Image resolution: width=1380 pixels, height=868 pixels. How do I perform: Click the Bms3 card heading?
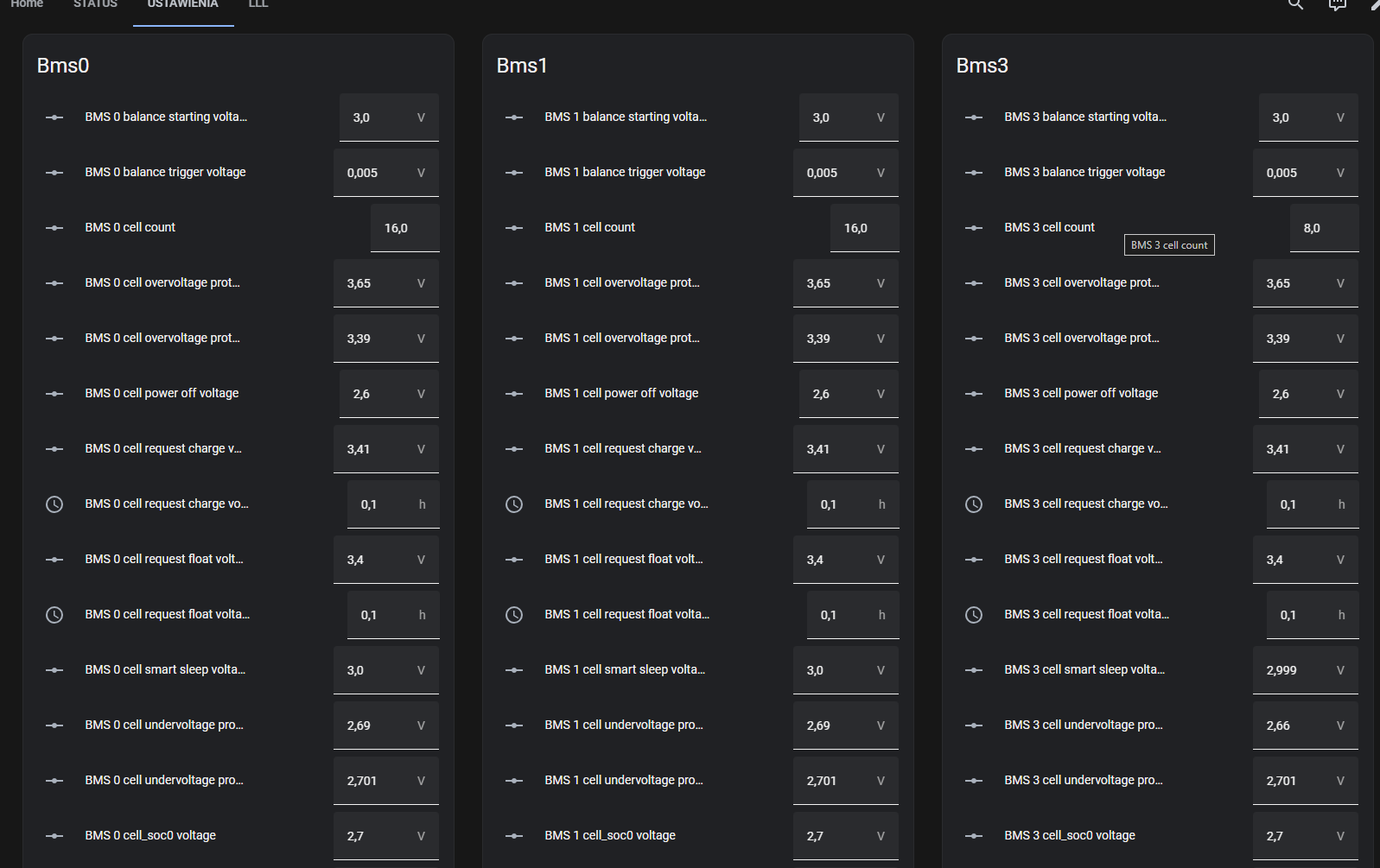983,66
